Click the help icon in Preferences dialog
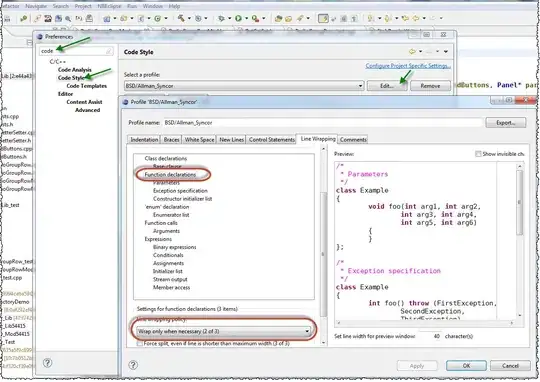 click(48, 363)
